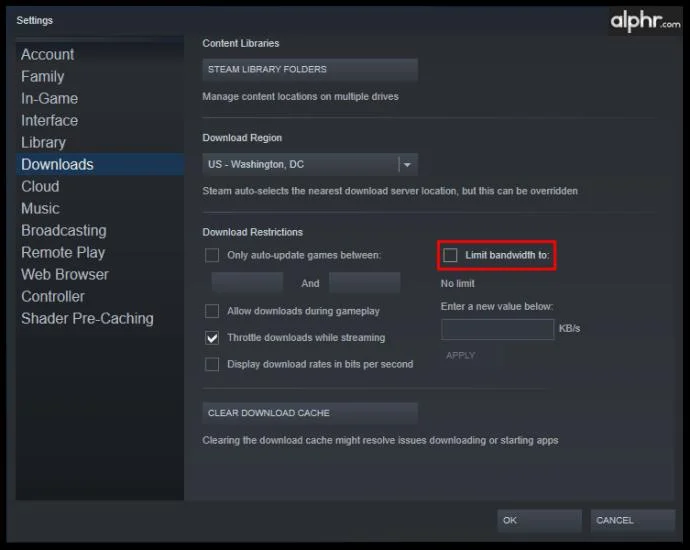This screenshot has height=550, width=690.
Task: Focus the bandwidth KB/s input field
Action: [x=498, y=329]
